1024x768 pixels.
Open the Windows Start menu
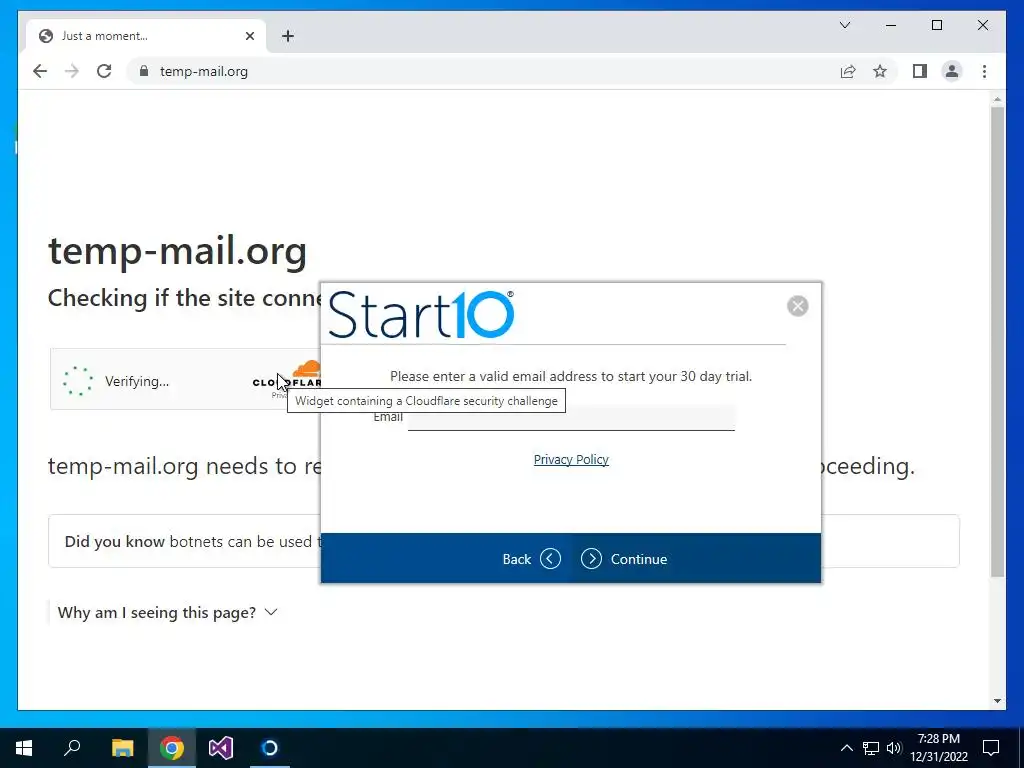pyautogui.click(x=24, y=748)
